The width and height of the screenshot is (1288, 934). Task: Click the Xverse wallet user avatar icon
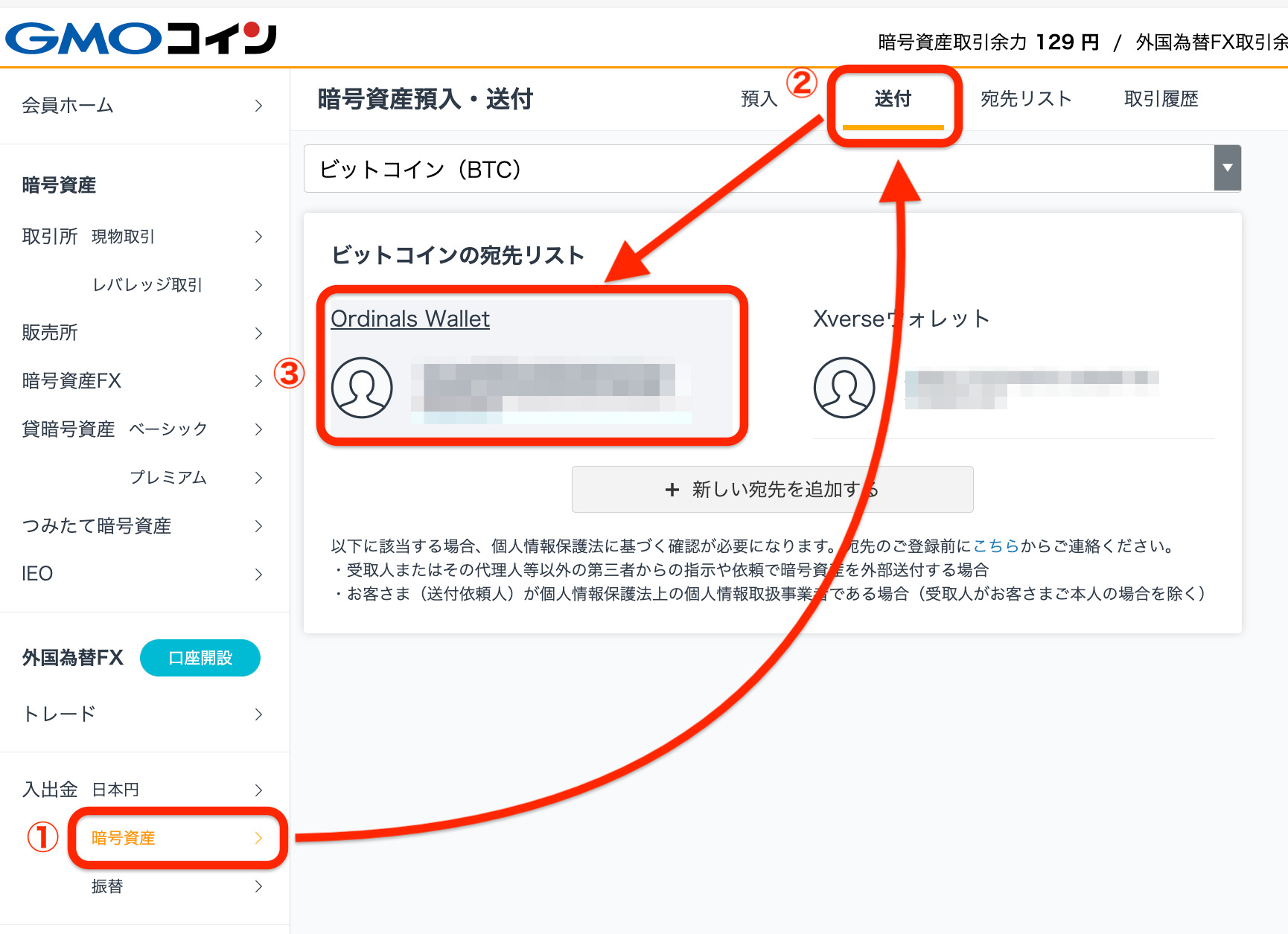844,388
